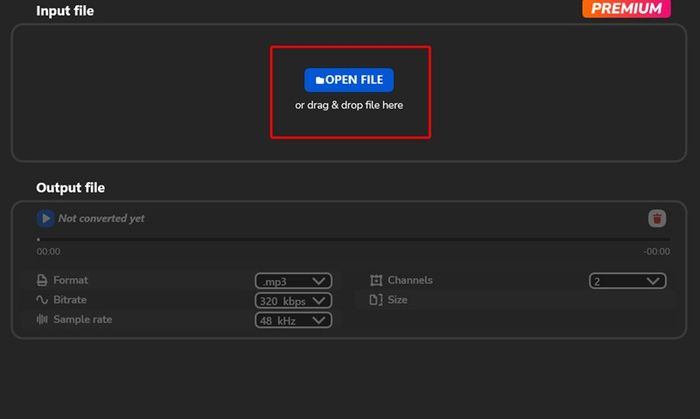The height and width of the screenshot is (419, 700).
Task: Click the Channels icon
Action: (x=376, y=280)
